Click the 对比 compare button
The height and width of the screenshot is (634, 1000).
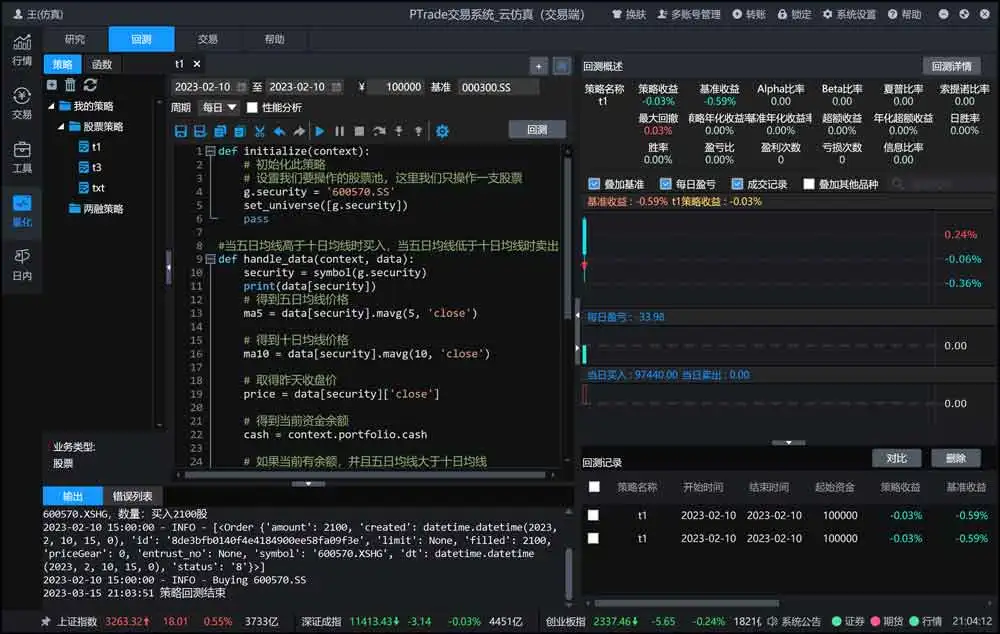pyautogui.click(x=897, y=458)
